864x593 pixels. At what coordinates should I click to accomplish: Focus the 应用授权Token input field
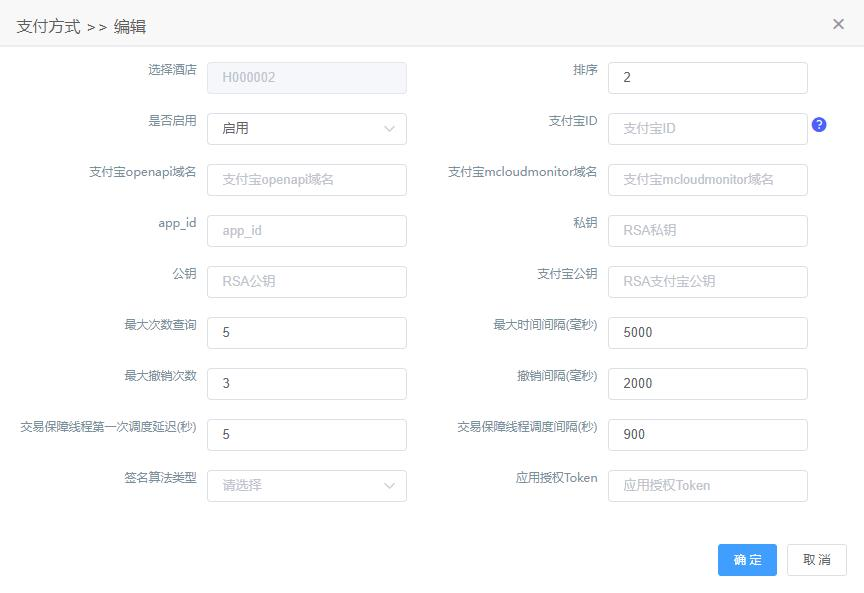[x=708, y=486]
